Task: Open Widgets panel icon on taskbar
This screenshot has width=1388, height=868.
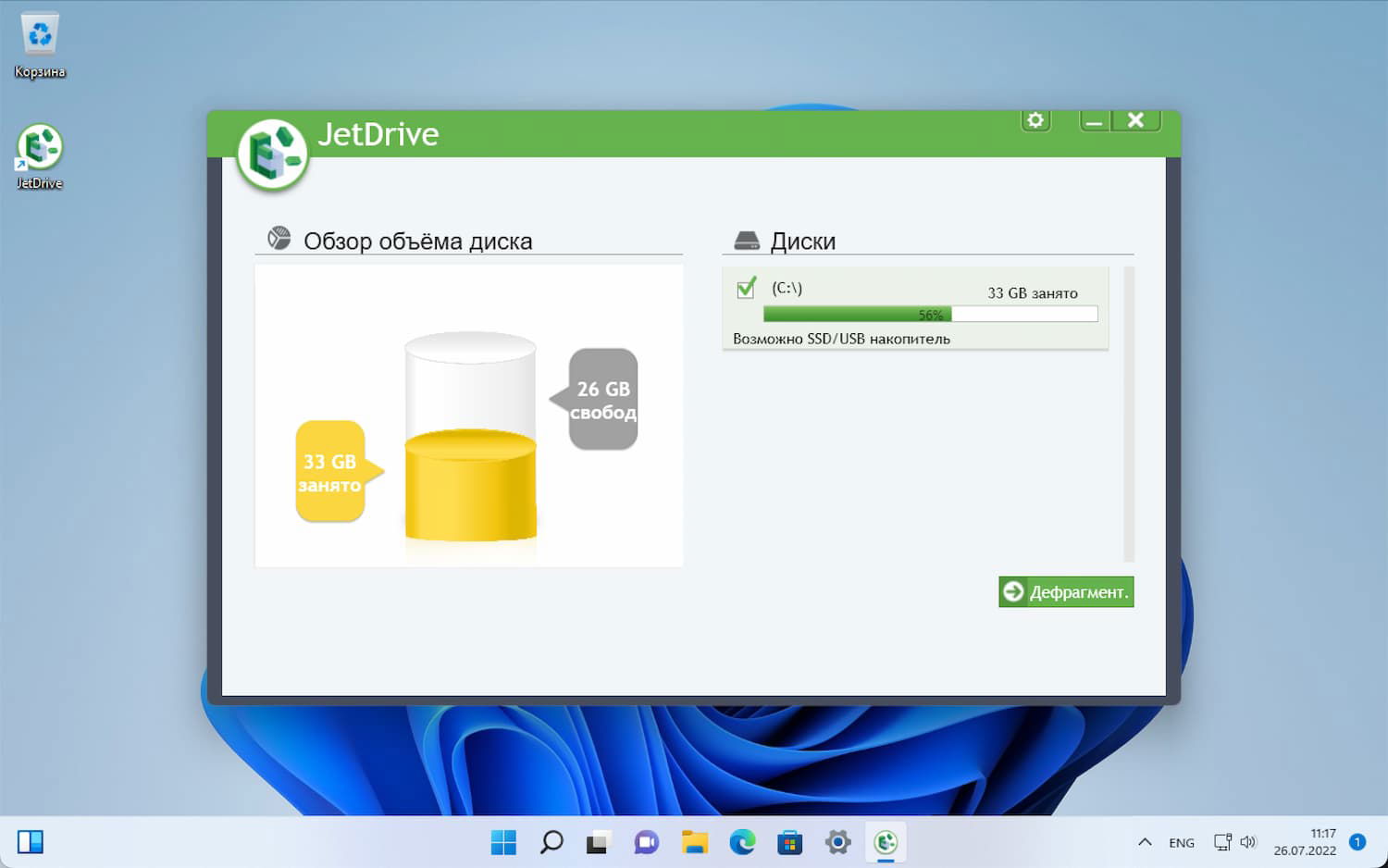Action: pyautogui.click(x=31, y=842)
